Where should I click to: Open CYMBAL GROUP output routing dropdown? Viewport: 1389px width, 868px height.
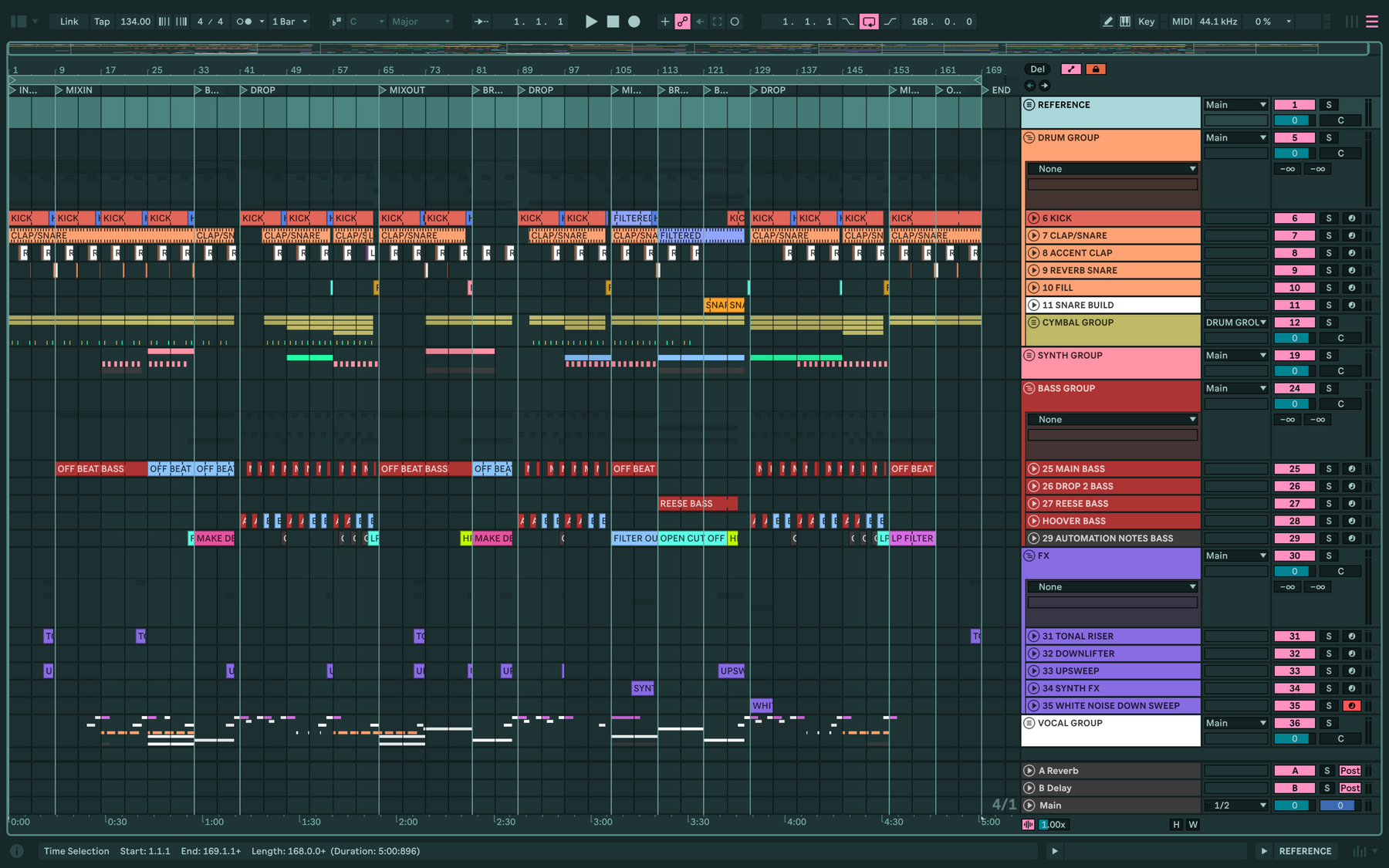pos(1235,323)
